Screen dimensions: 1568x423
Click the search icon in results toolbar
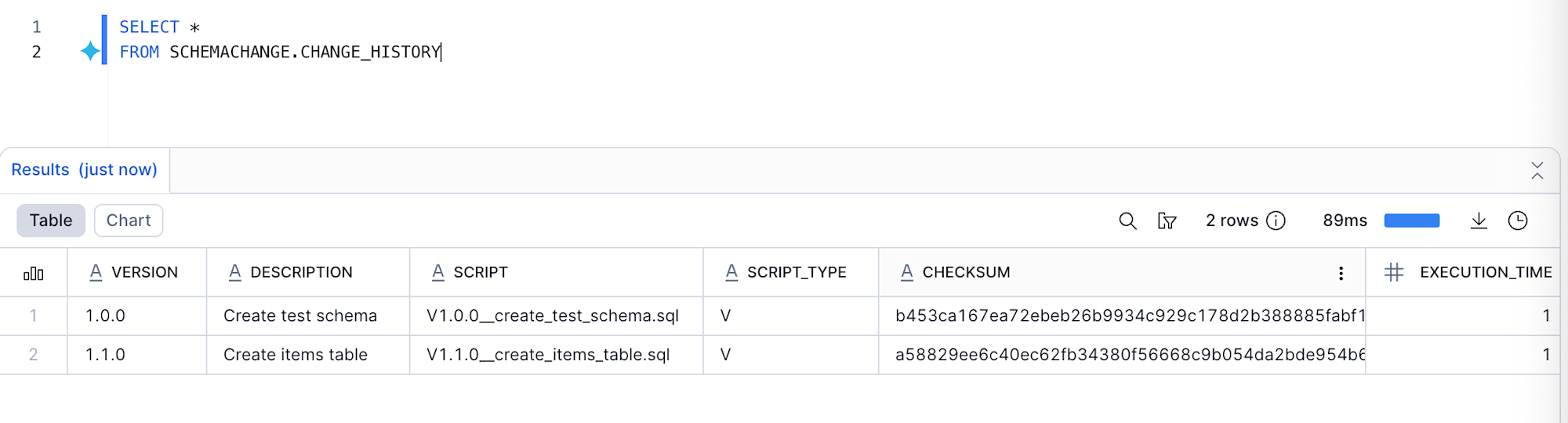1127,221
